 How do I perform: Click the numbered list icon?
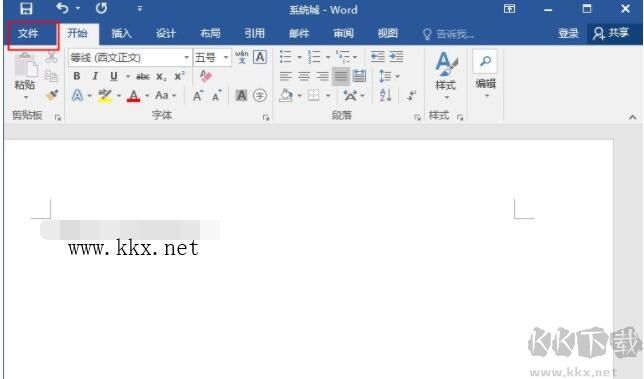point(314,57)
